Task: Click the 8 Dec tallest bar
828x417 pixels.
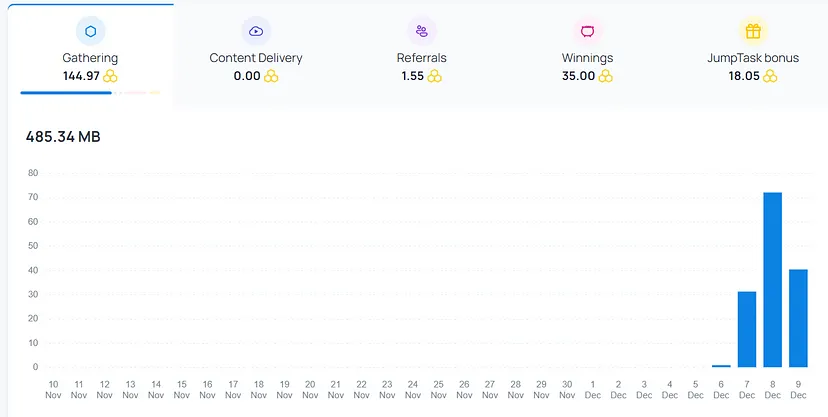Action: [x=773, y=280]
